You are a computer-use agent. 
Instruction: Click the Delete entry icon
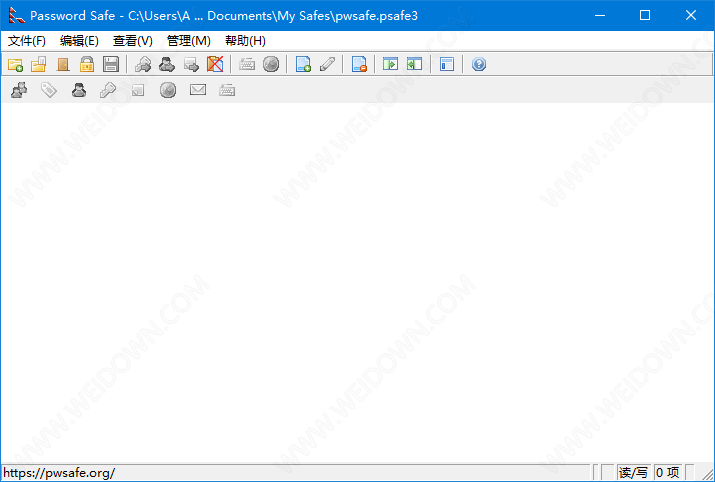click(359, 64)
